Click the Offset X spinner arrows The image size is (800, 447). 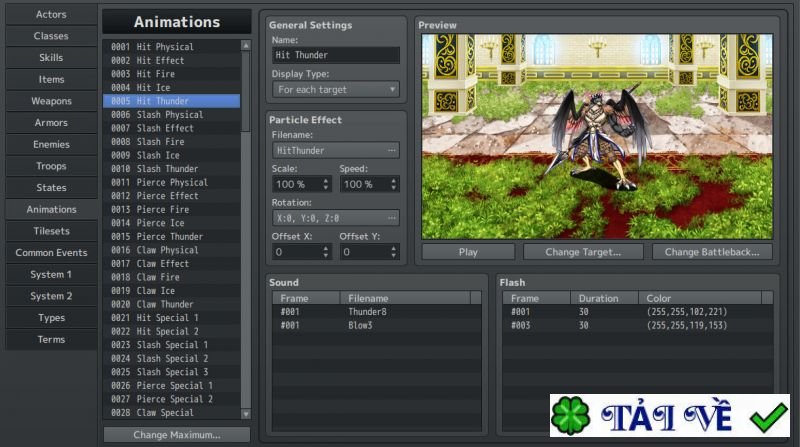[326, 252]
